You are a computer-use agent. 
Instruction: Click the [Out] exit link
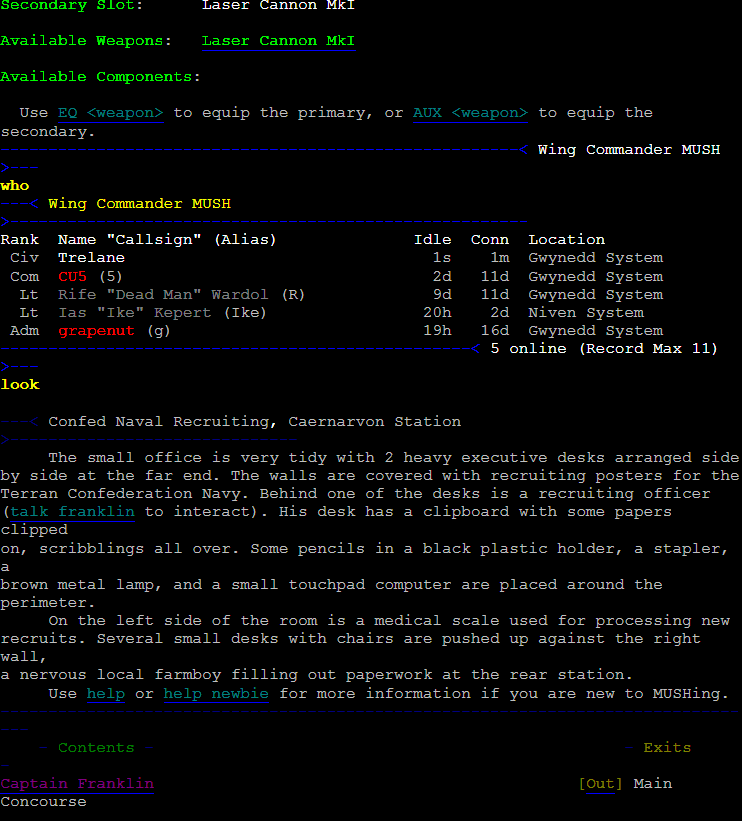click(600, 783)
